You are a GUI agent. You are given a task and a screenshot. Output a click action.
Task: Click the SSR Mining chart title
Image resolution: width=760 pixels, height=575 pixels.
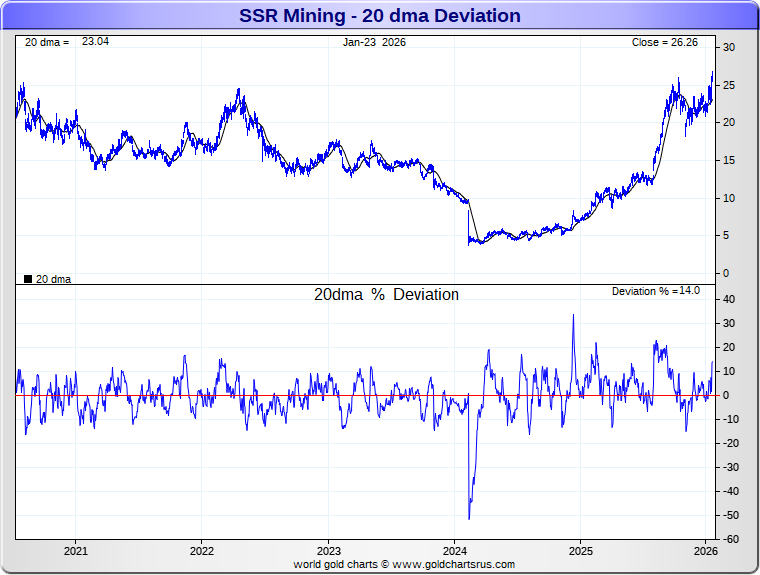[380, 16]
